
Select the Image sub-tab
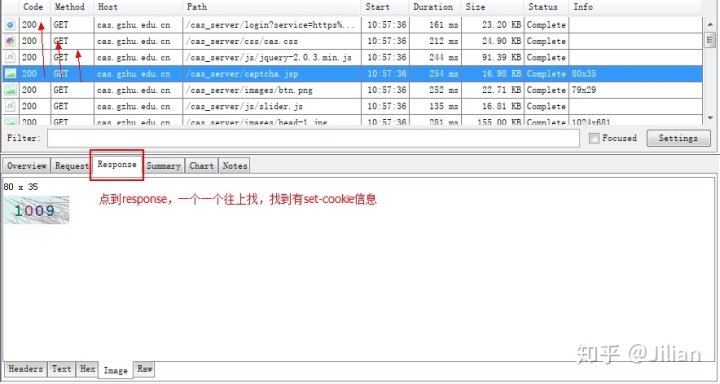116,370
